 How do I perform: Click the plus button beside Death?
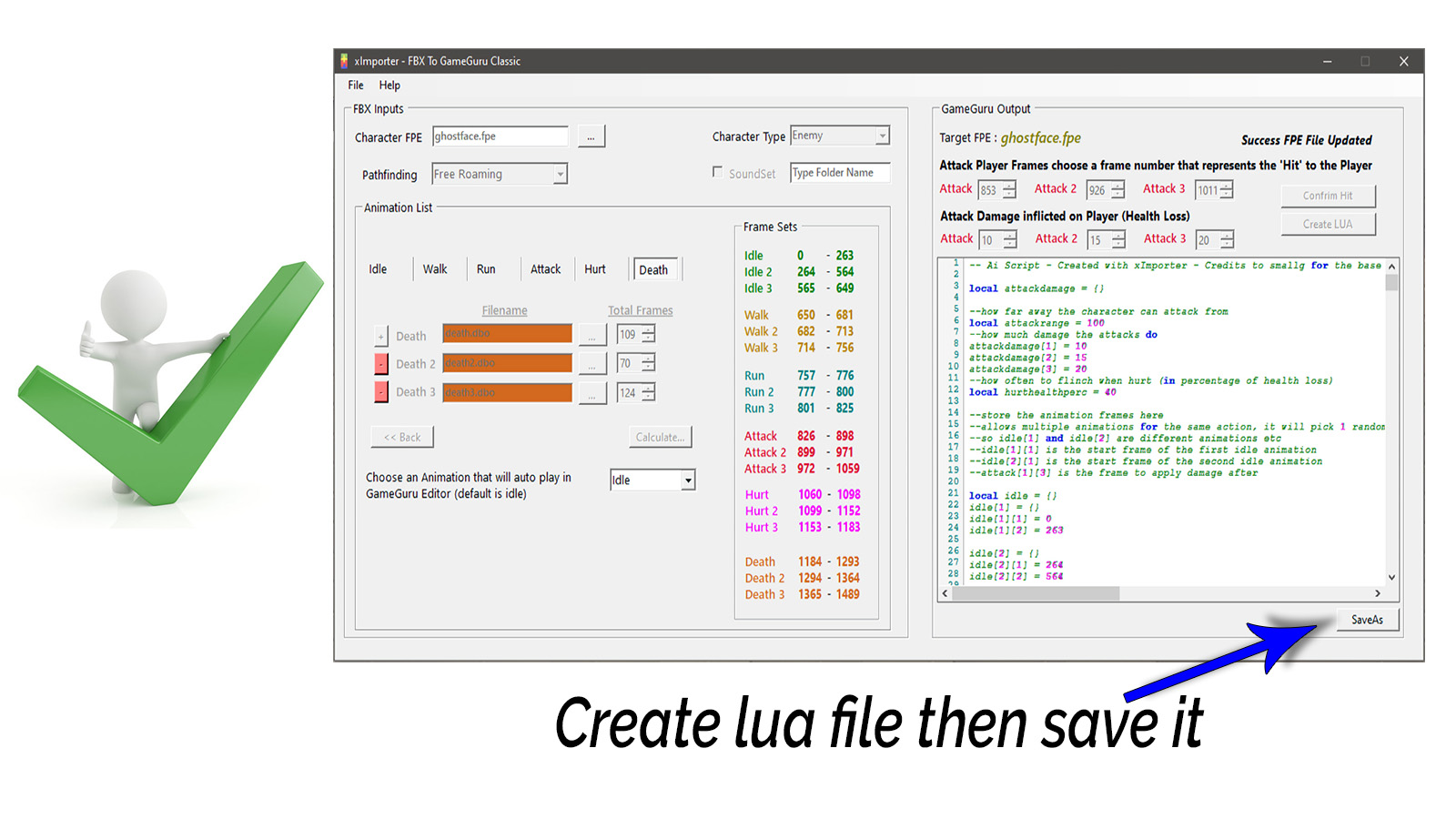[381, 337]
